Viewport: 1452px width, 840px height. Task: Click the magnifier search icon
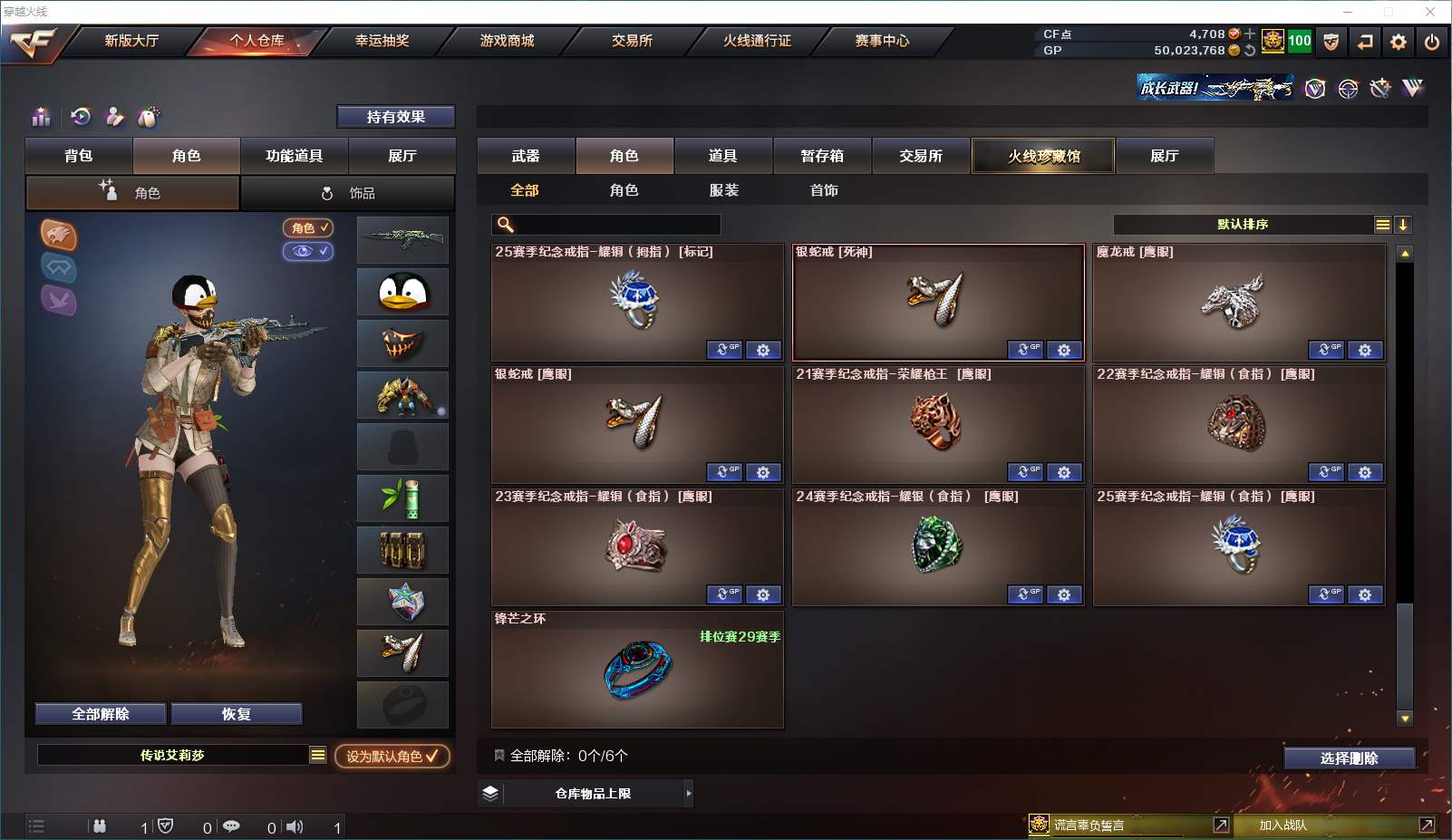coord(506,225)
